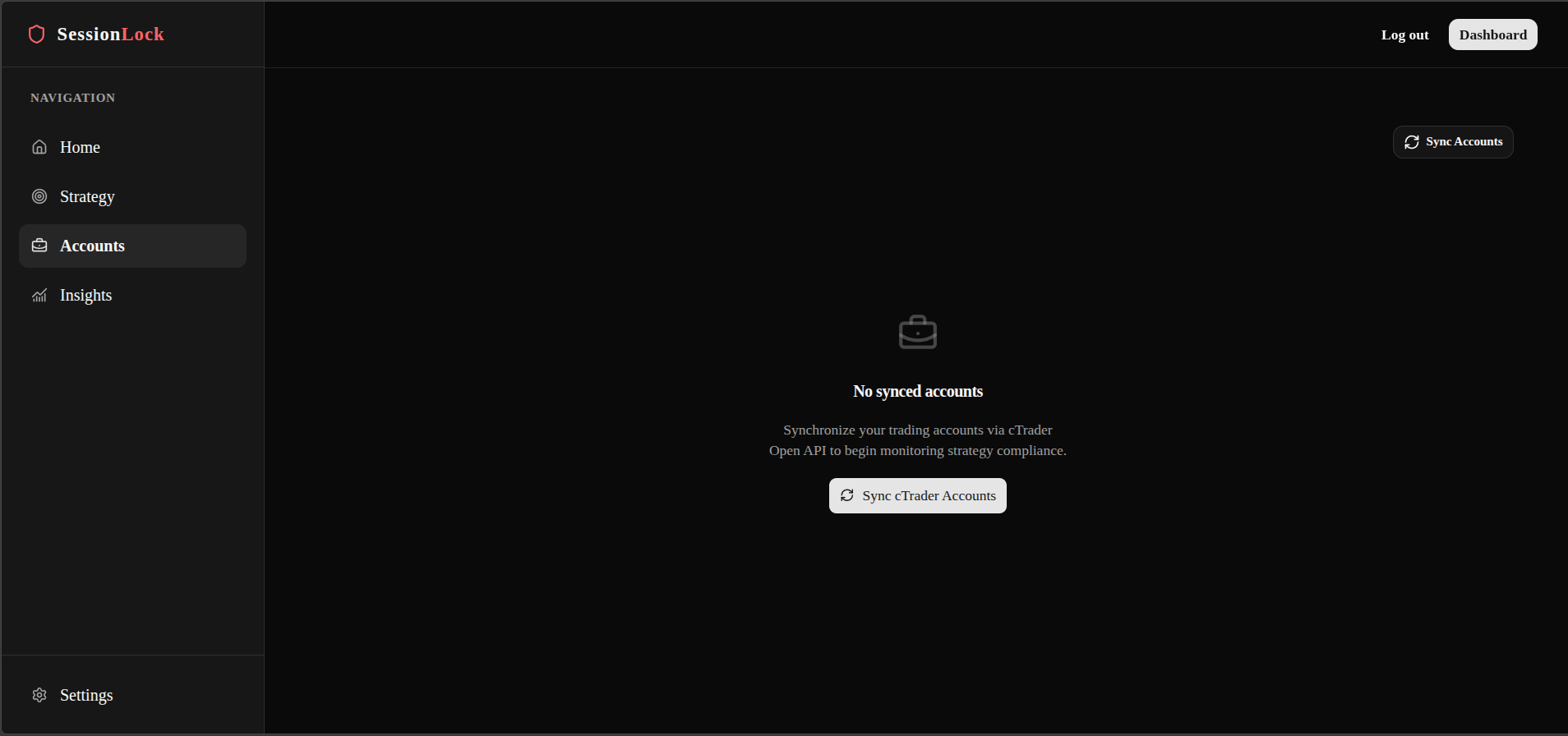1568x736 pixels.
Task: Log out of the session
Action: click(1404, 34)
